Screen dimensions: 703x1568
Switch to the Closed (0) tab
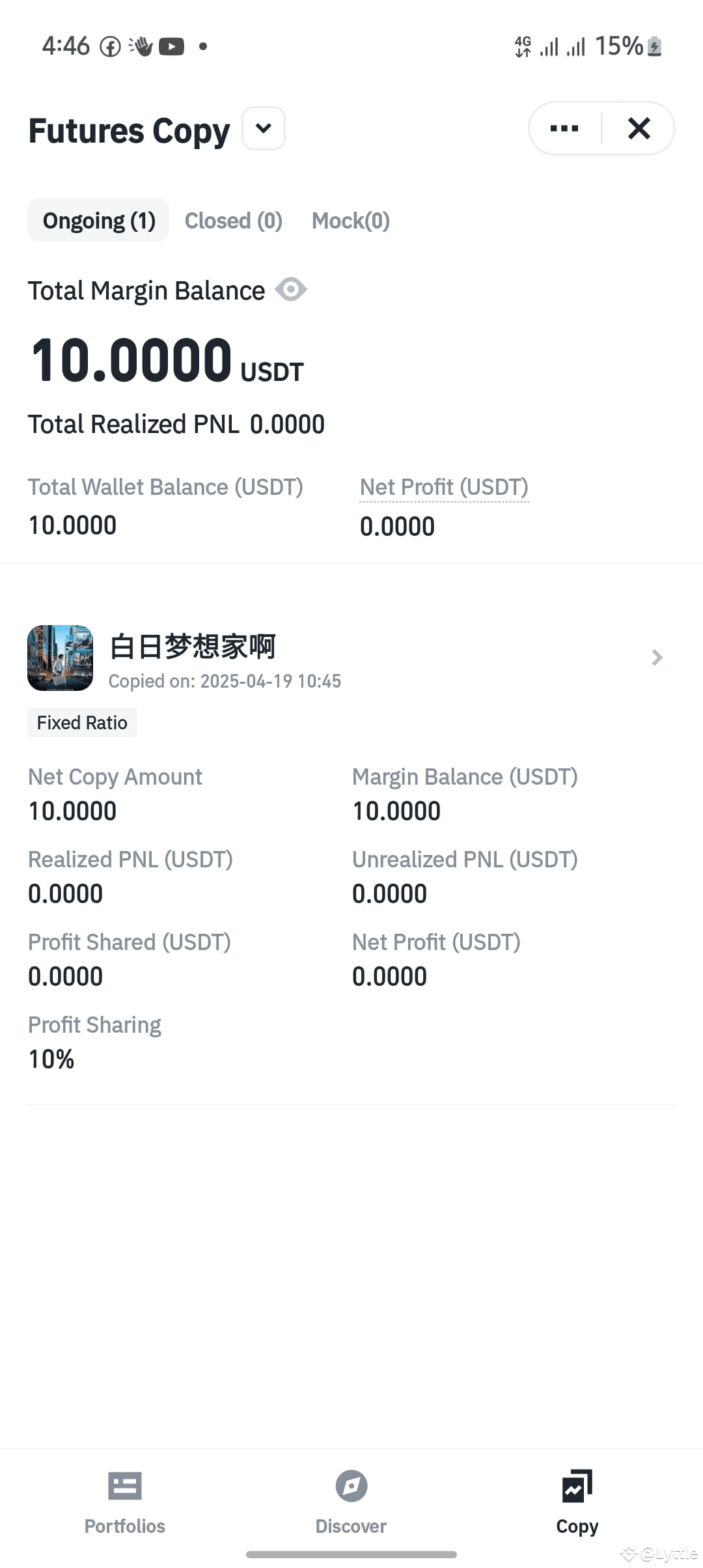click(x=234, y=221)
